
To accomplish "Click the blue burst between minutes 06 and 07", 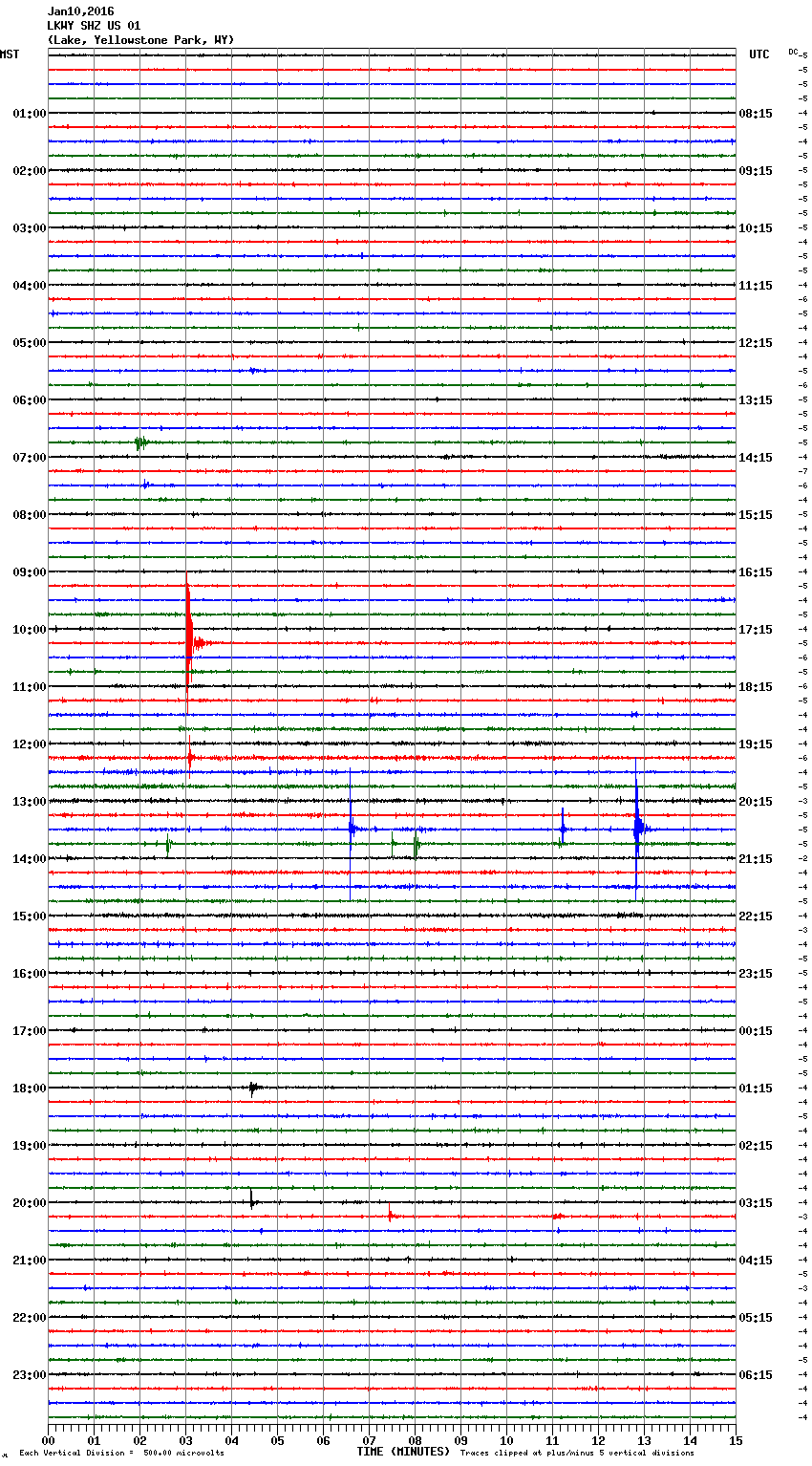I will click(x=351, y=829).
